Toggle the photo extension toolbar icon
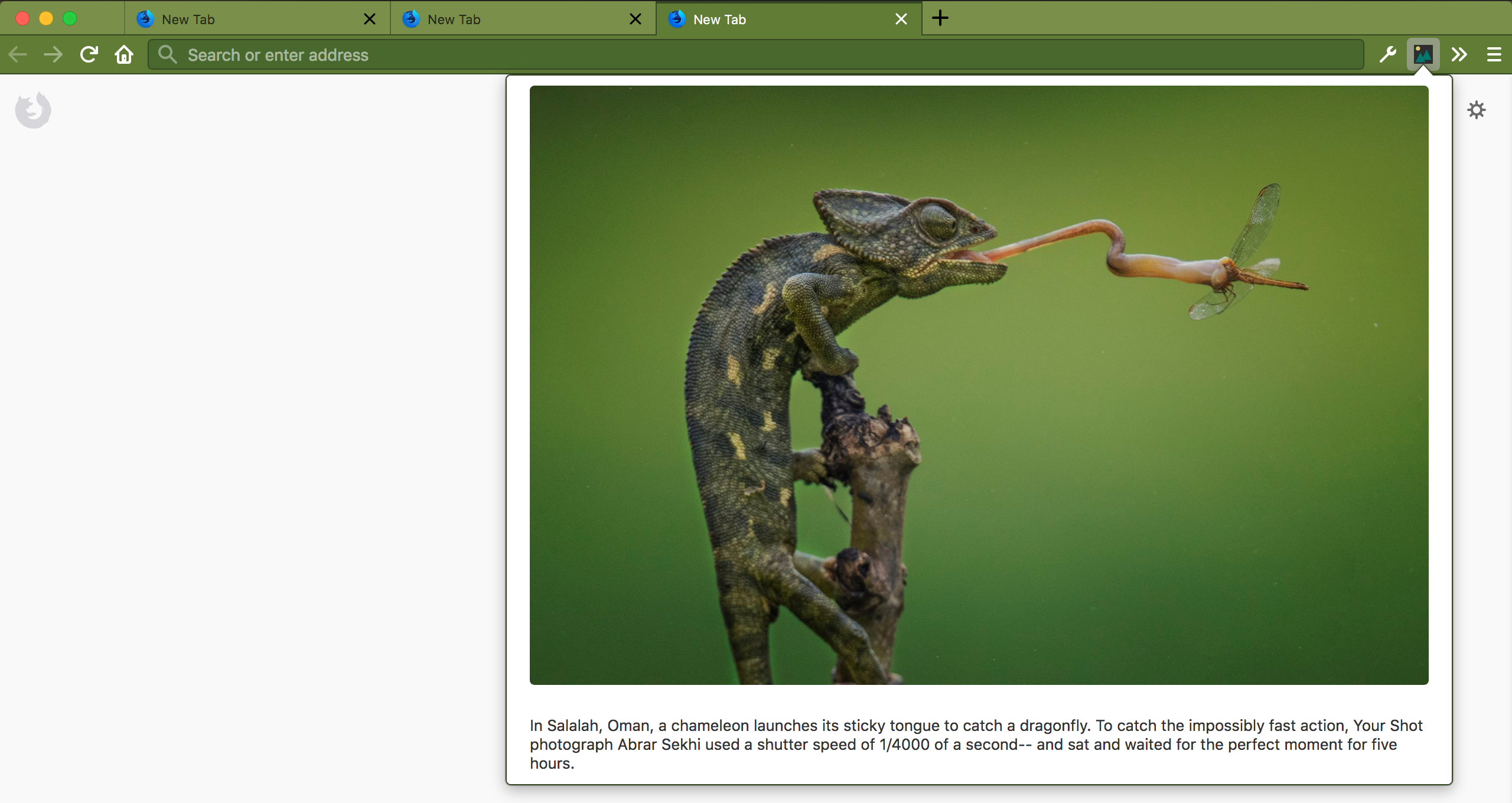The width and height of the screenshot is (1512, 803). (1423, 55)
